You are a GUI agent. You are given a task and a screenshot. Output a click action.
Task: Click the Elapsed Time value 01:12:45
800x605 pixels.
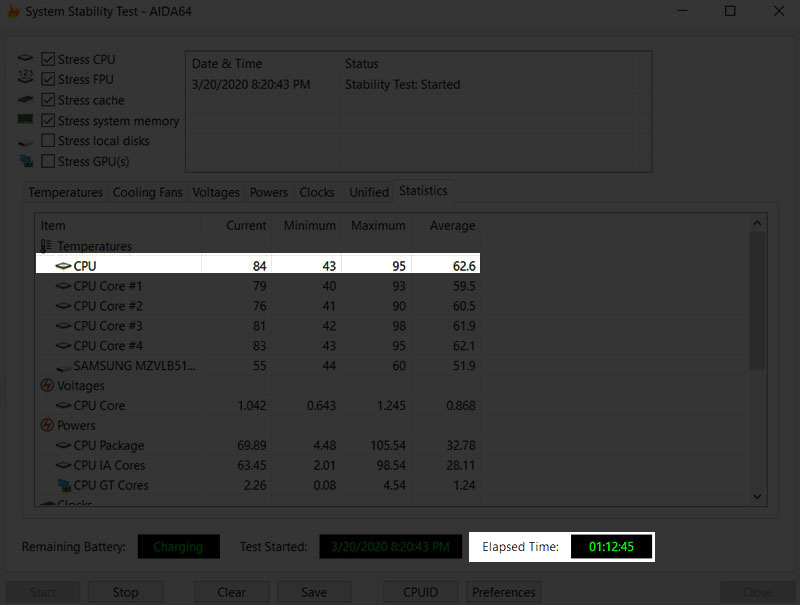tap(611, 546)
